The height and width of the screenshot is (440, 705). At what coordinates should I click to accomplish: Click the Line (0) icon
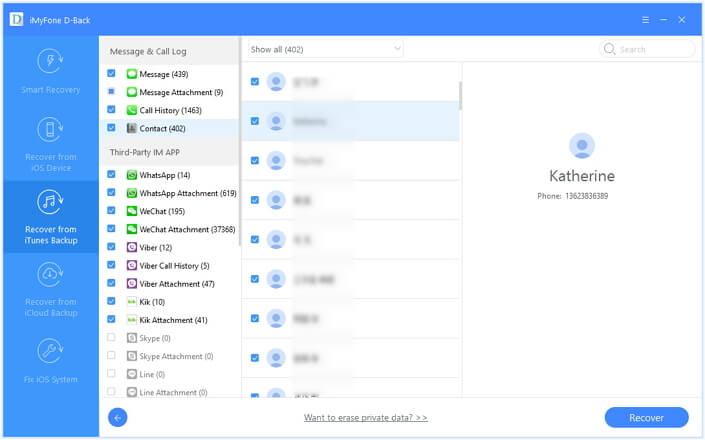[x=131, y=374]
